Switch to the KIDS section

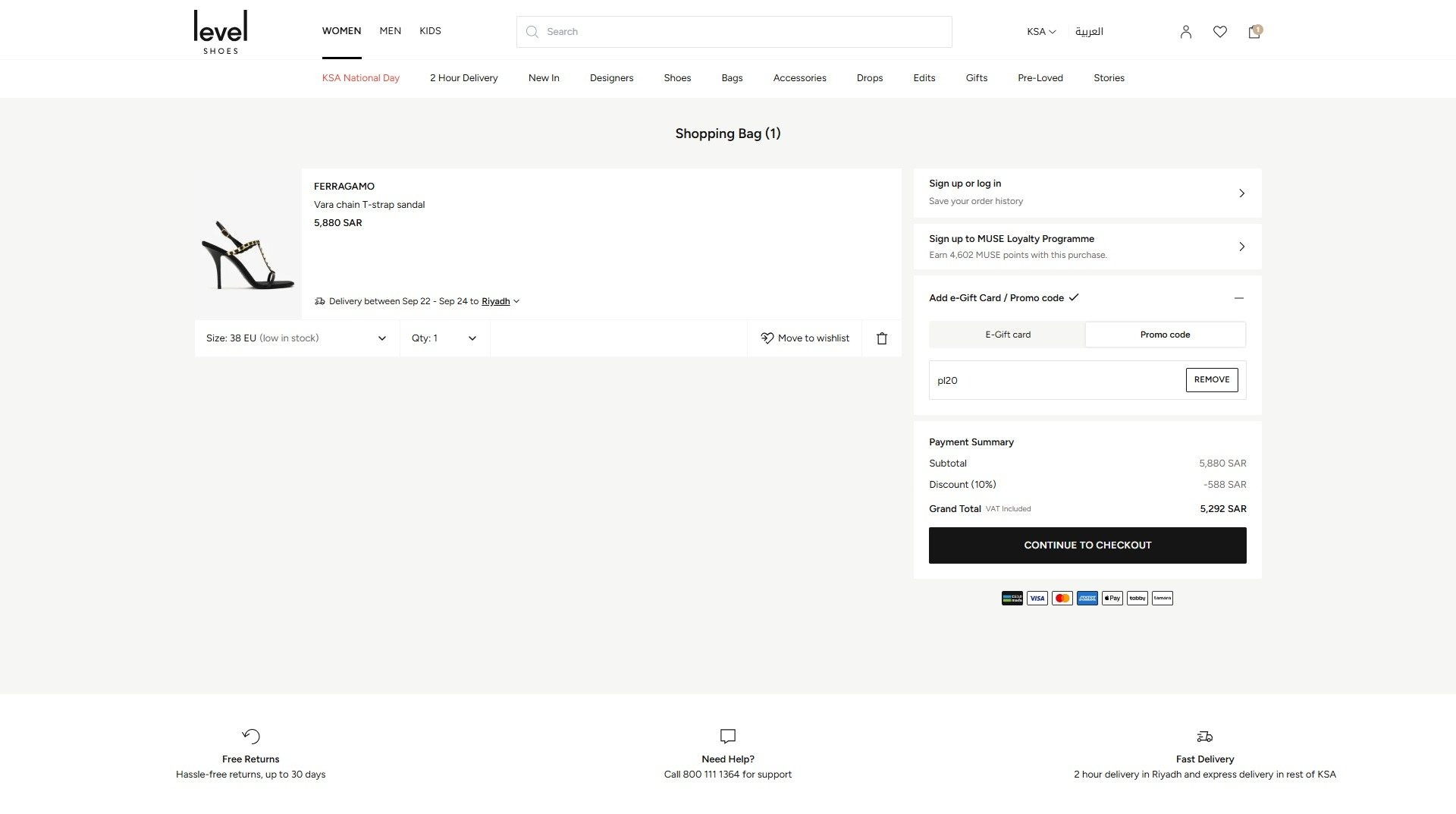[430, 31]
